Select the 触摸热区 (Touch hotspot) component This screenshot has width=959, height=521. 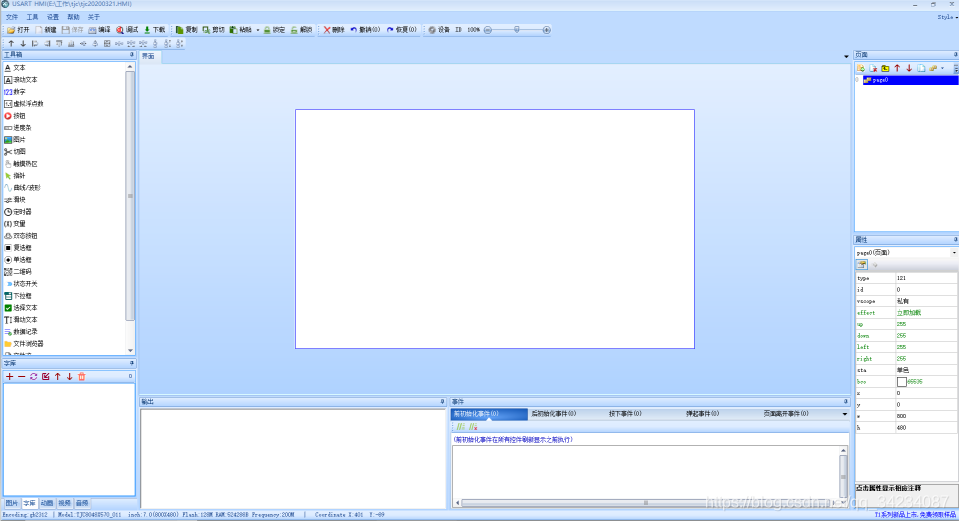21,164
